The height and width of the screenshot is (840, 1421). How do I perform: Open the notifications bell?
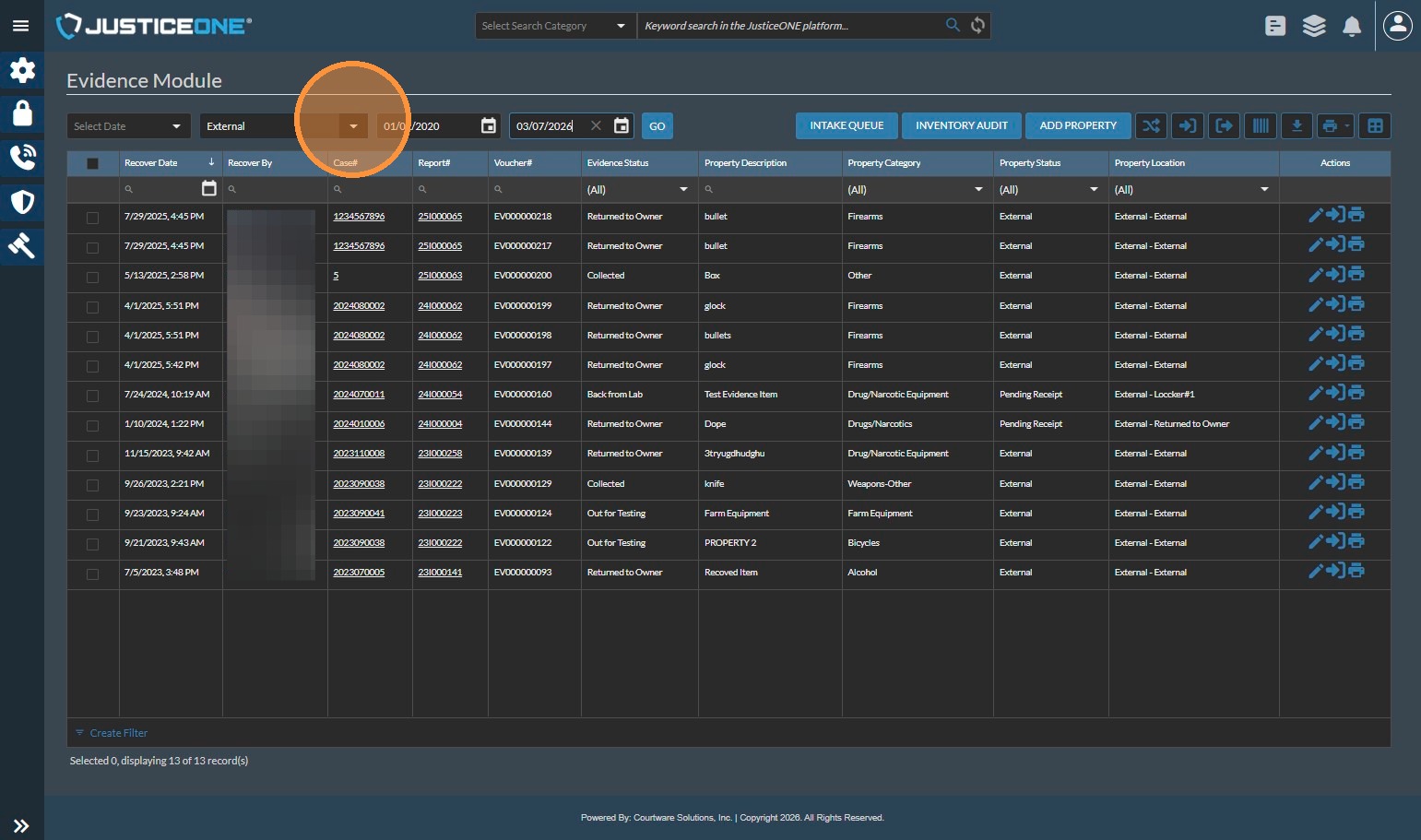click(x=1352, y=27)
